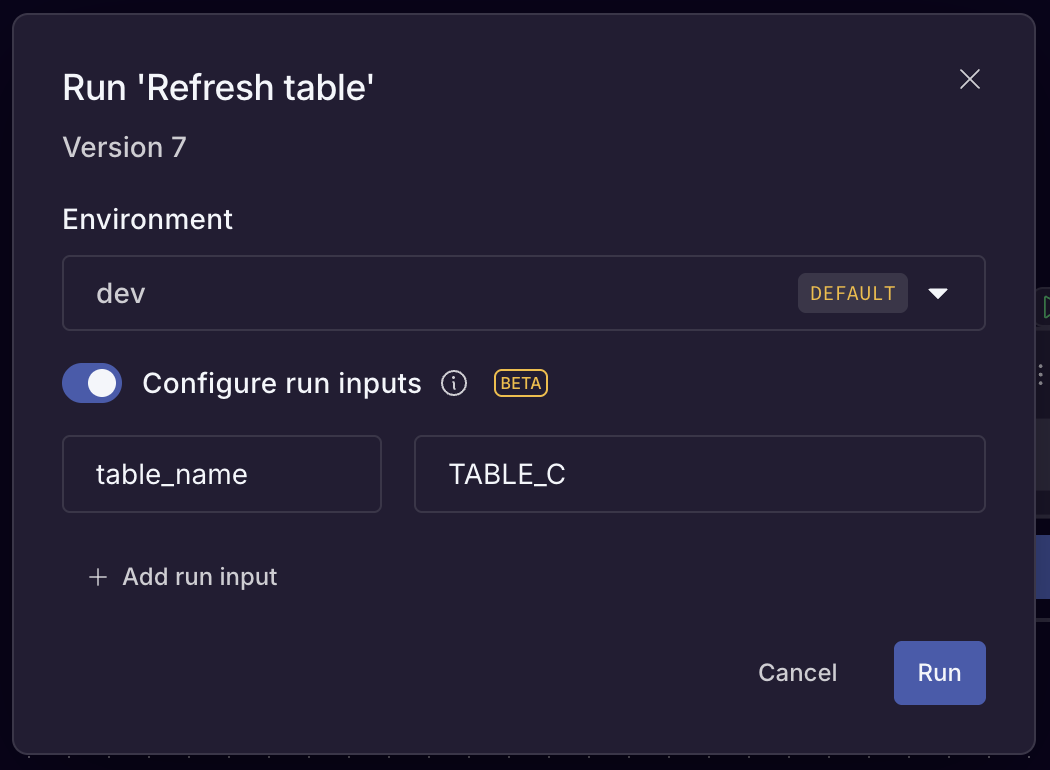Close the Run 'Refresh table' dialog
This screenshot has width=1050, height=770.
coord(969,79)
